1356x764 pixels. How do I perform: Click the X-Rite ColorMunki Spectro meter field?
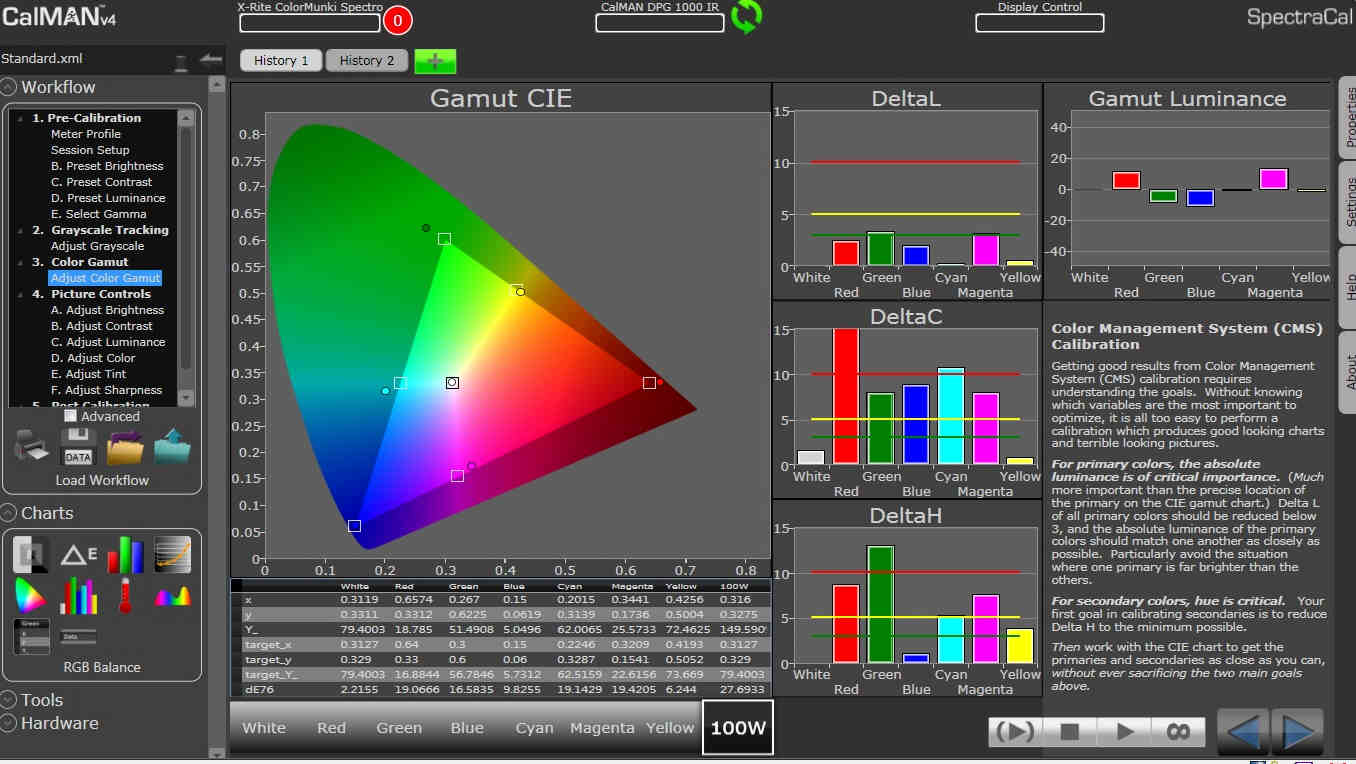click(309, 23)
